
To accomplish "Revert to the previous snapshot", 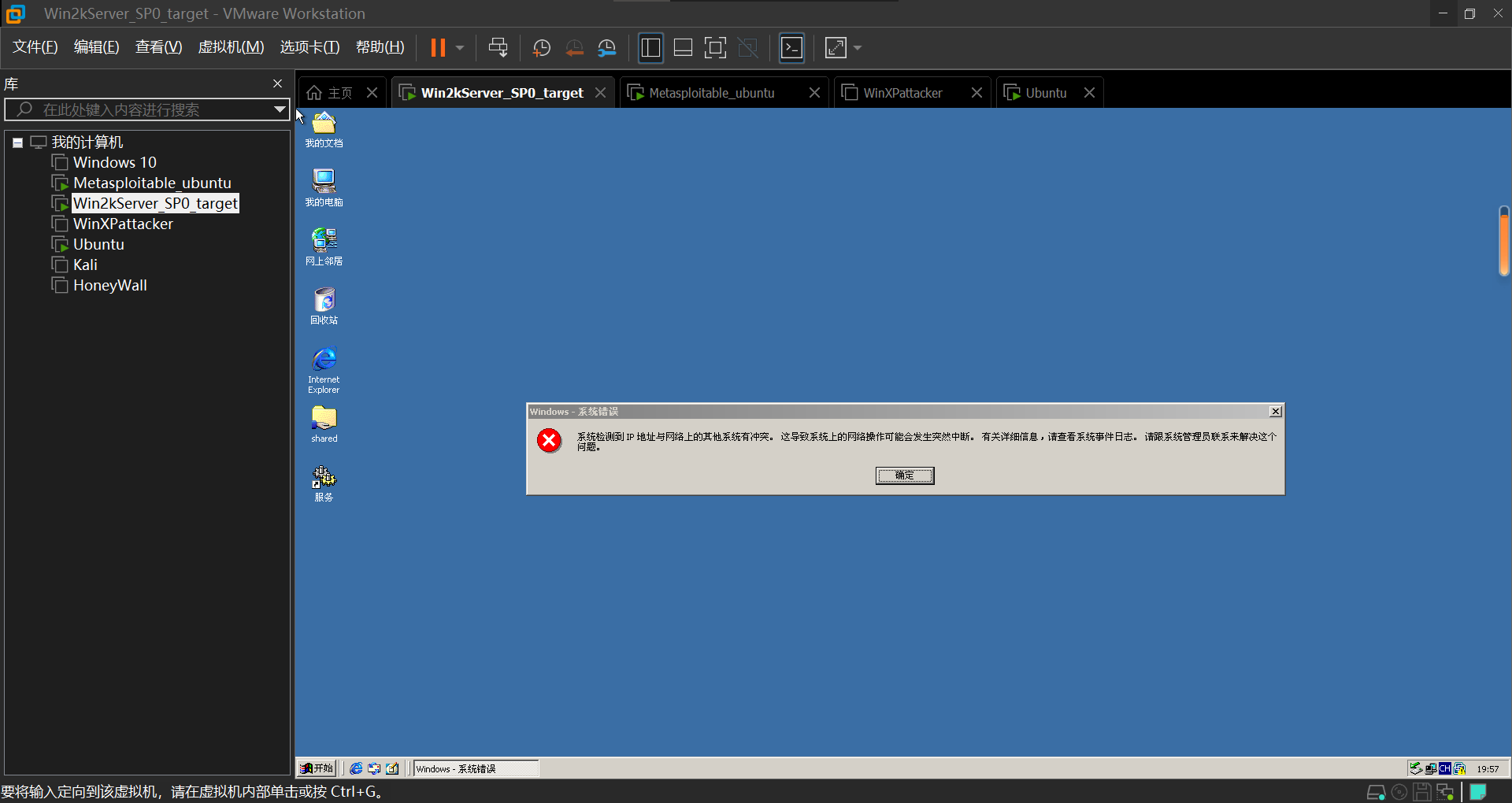I will click(574, 48).
